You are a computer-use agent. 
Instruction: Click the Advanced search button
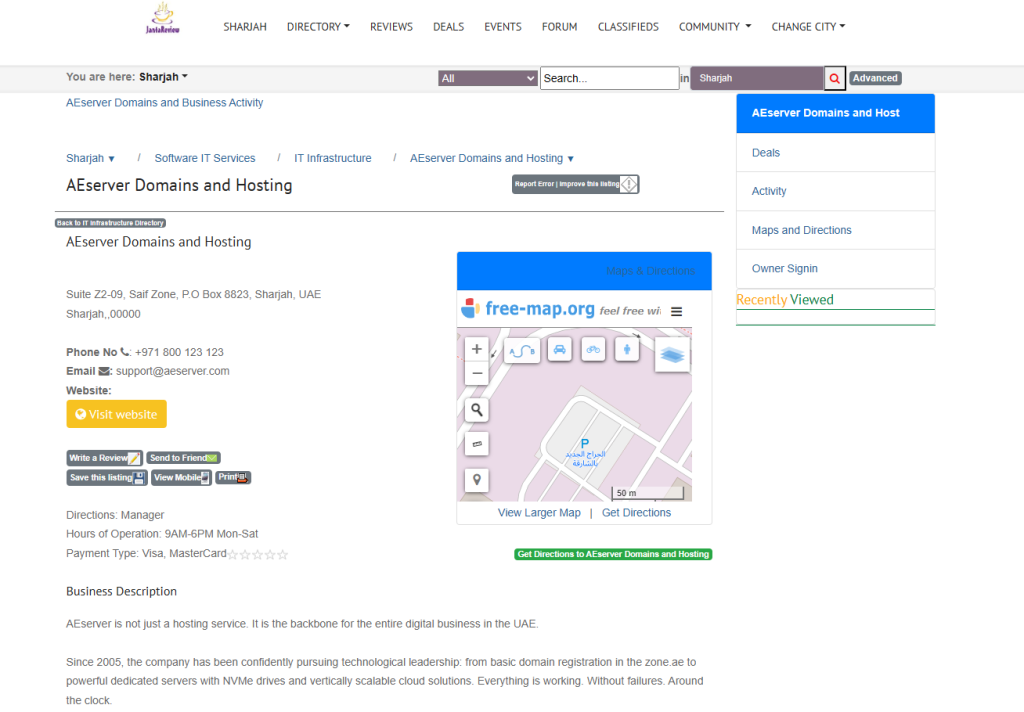[x=875, y=78]
